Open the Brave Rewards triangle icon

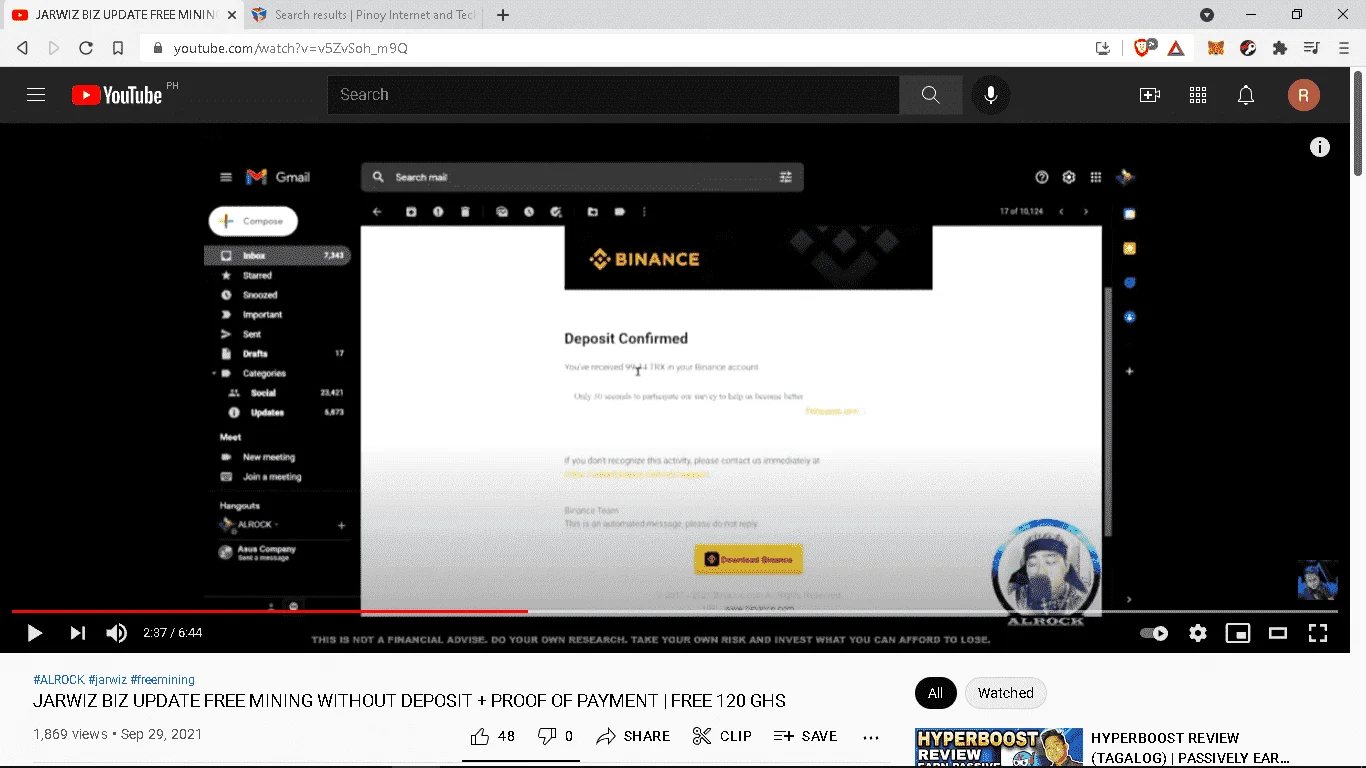(x=1176, y=48)
